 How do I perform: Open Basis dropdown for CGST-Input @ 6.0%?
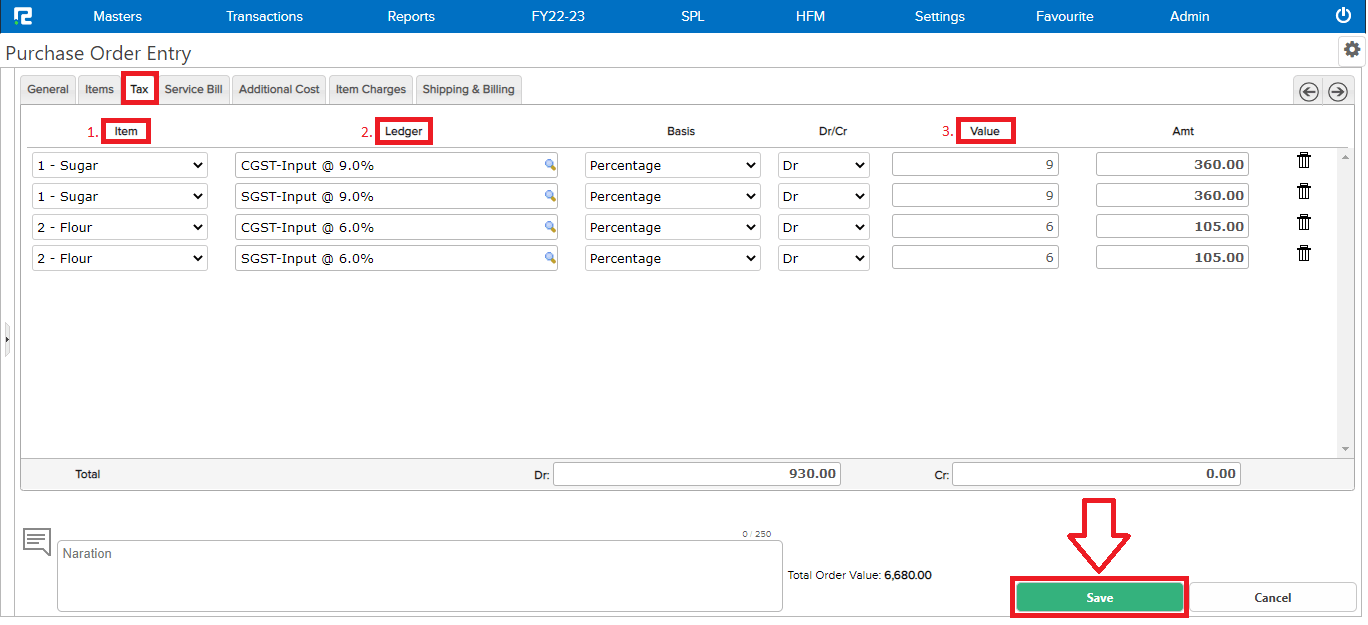(672, 227)
